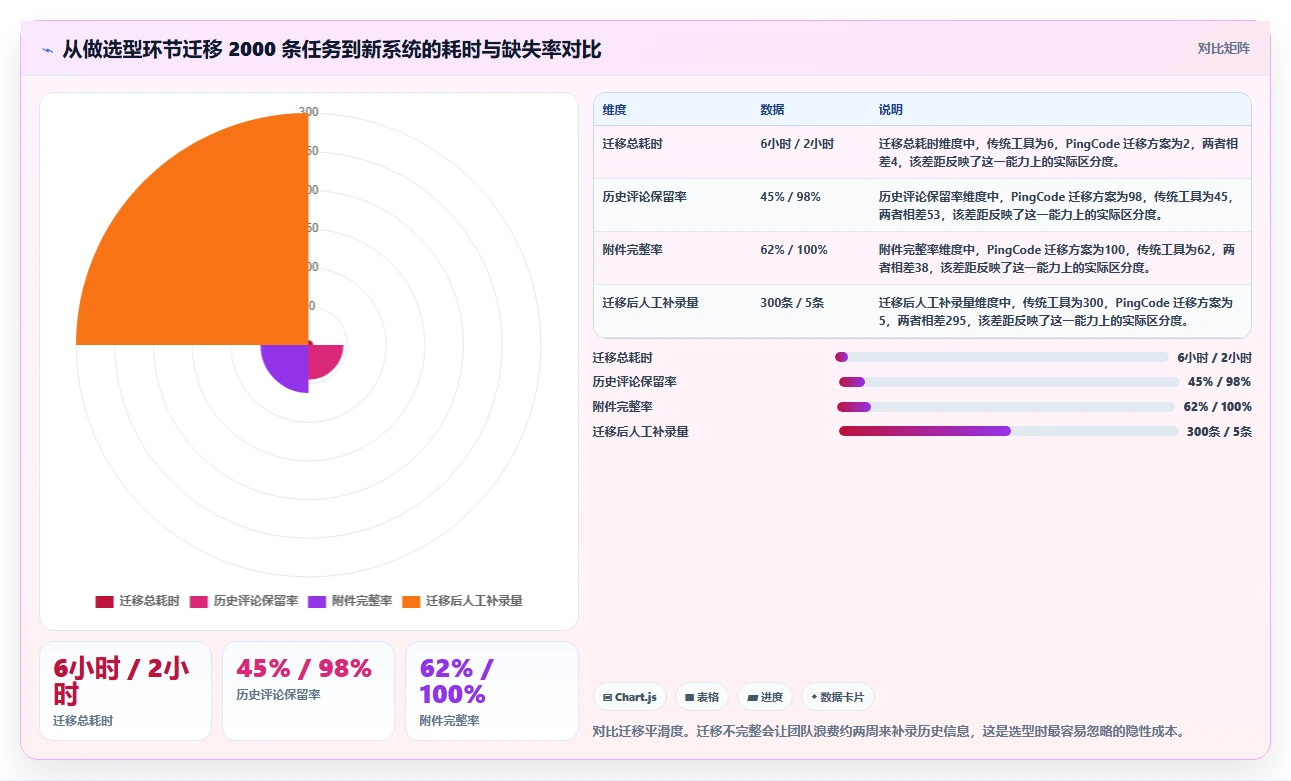
Task: Select the 迁移总耗时 progress bar
Action: [x=1001, y=357]
